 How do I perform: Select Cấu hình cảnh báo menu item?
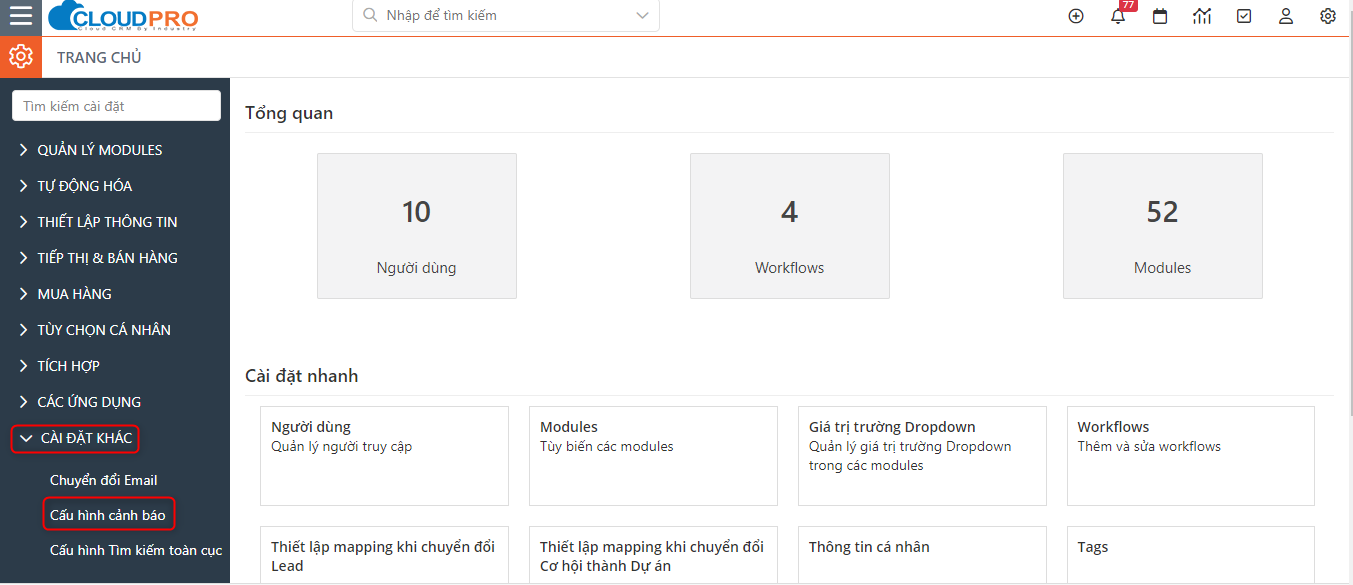coord(108,515)
